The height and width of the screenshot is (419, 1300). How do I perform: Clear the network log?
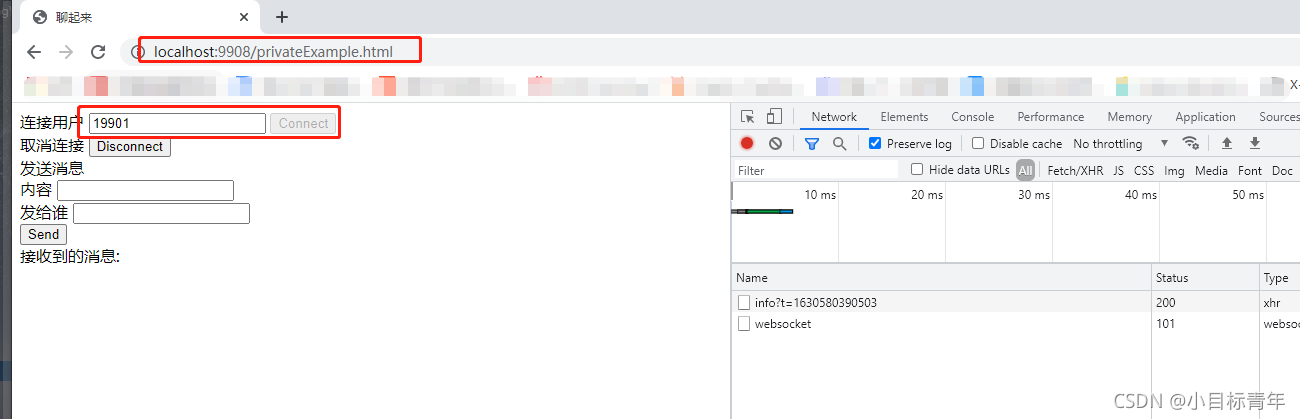coord(775,143)
